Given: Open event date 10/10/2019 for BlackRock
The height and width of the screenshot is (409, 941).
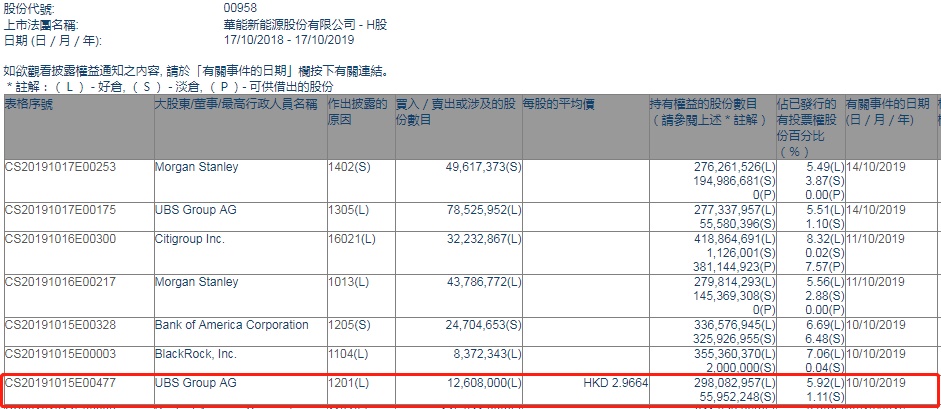Looking at the screenshot, I should point(875,354).
